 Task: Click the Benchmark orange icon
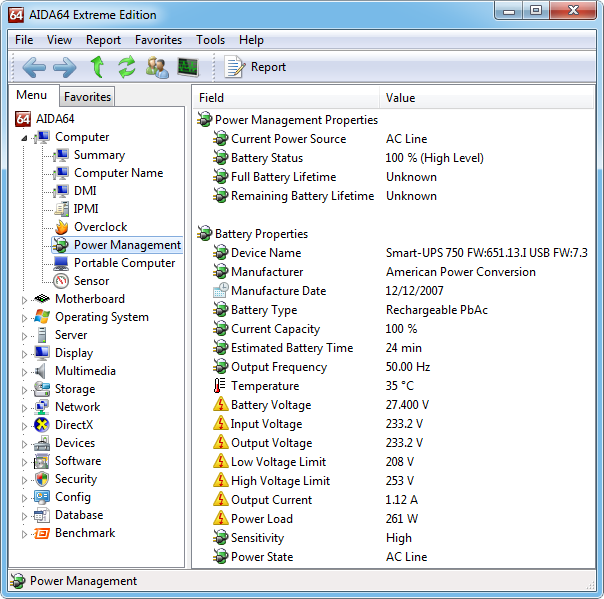pos(42,533)
